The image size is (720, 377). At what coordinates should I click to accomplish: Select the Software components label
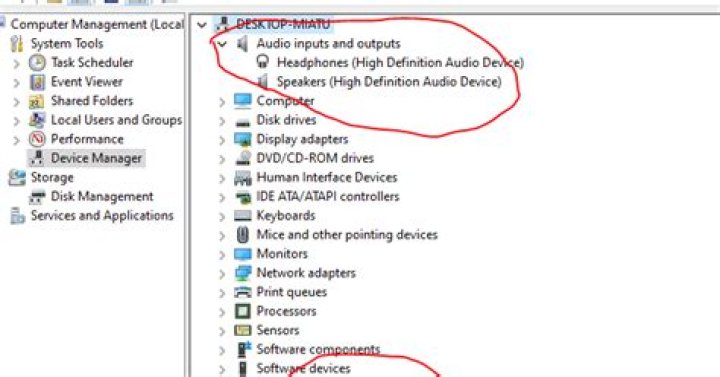coord(318,349)
